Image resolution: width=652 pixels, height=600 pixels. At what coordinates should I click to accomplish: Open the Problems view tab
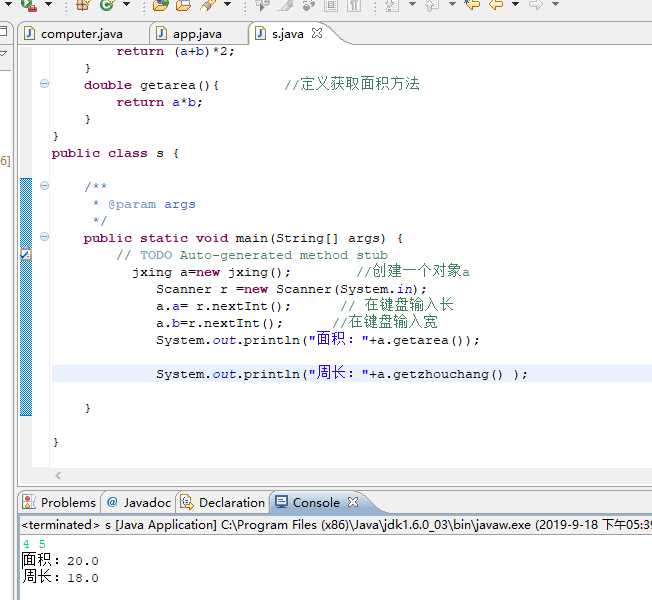tap(68, 503)
